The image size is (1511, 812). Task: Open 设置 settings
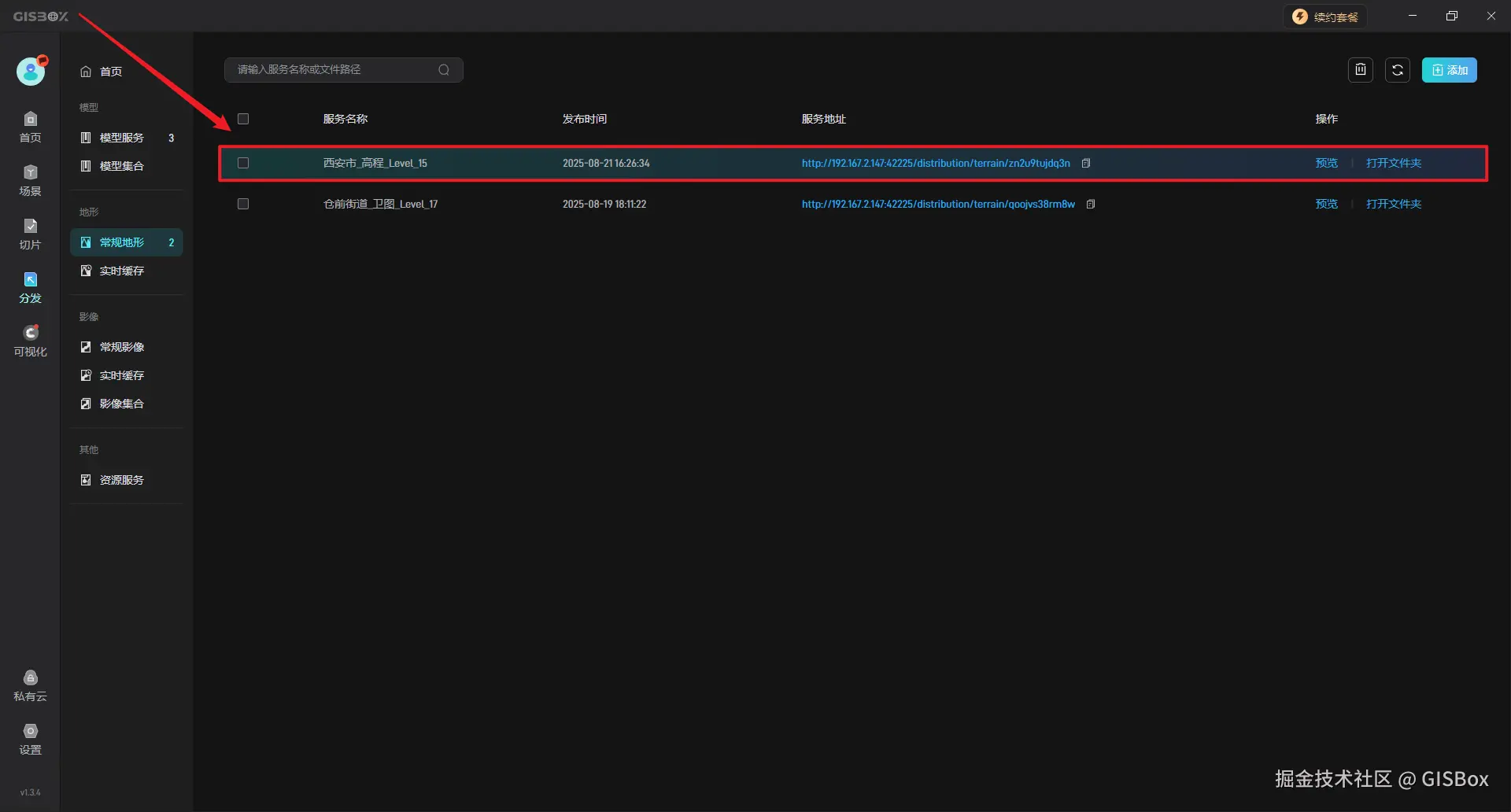(30, 740)
